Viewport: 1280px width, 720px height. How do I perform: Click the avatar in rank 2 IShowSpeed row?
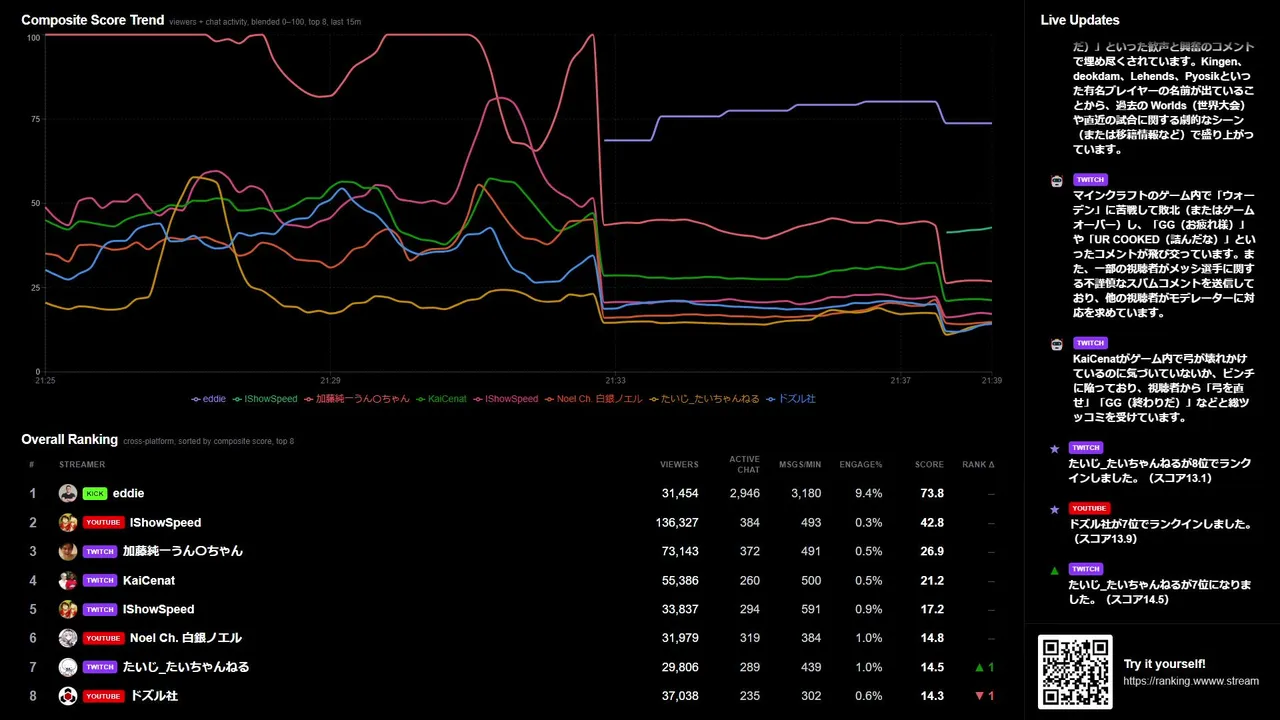[x=68, y=522]
